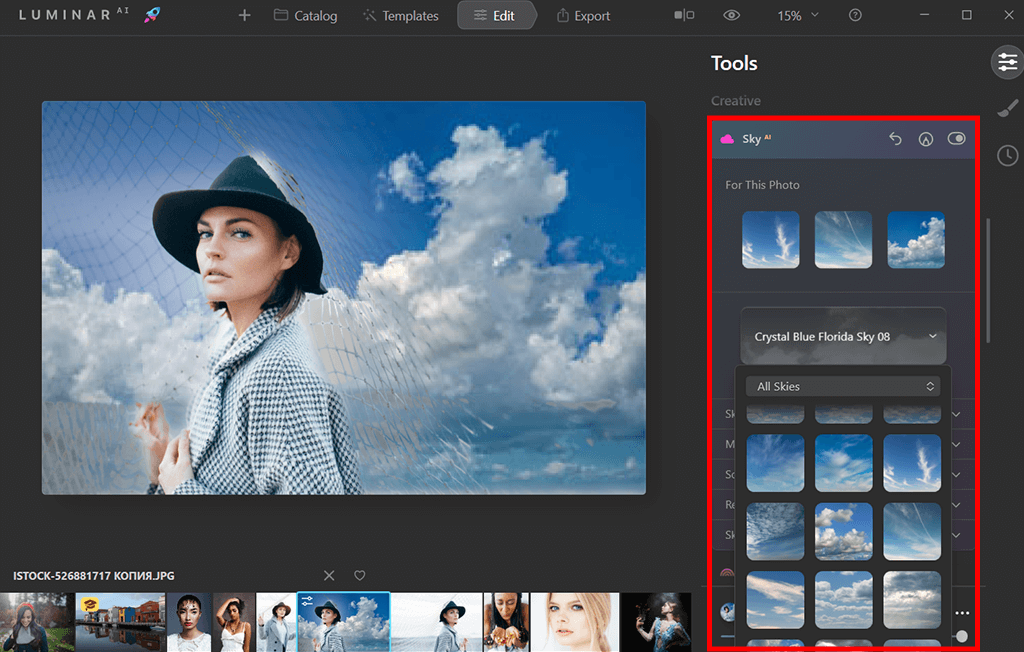This screenshot has height=652, width=1024.
Task: Click the help question mark icon
Action: point(855,15)
